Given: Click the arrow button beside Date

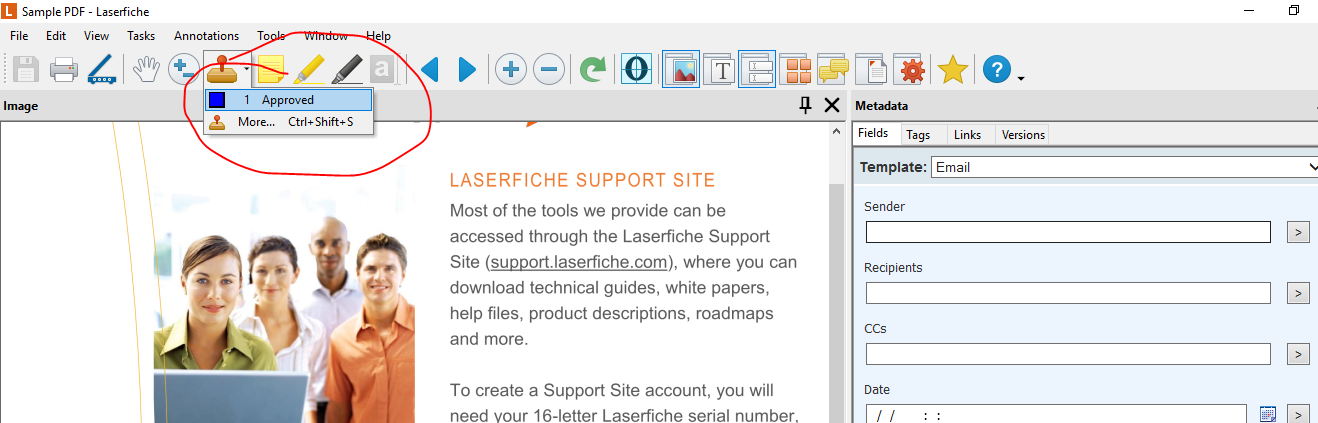Looking at the screenshot, I should 1297,414.
